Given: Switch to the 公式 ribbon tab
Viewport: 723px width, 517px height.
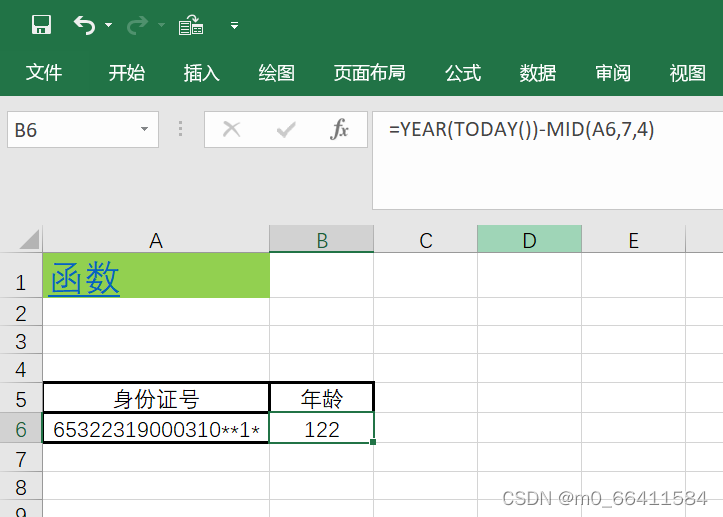Looking at the screenshot, I should click(463, 73).
